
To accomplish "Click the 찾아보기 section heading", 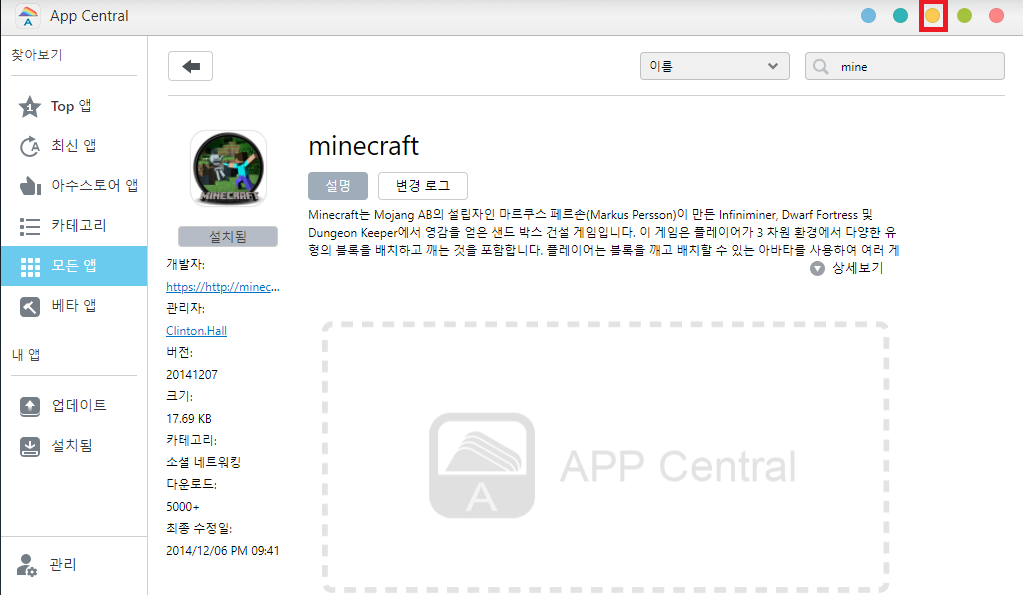I will coord(37,55).
